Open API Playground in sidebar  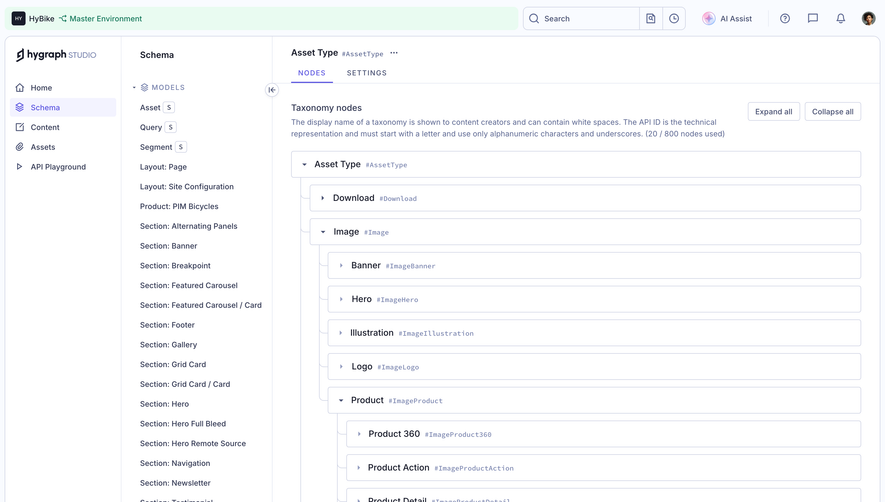63,167
